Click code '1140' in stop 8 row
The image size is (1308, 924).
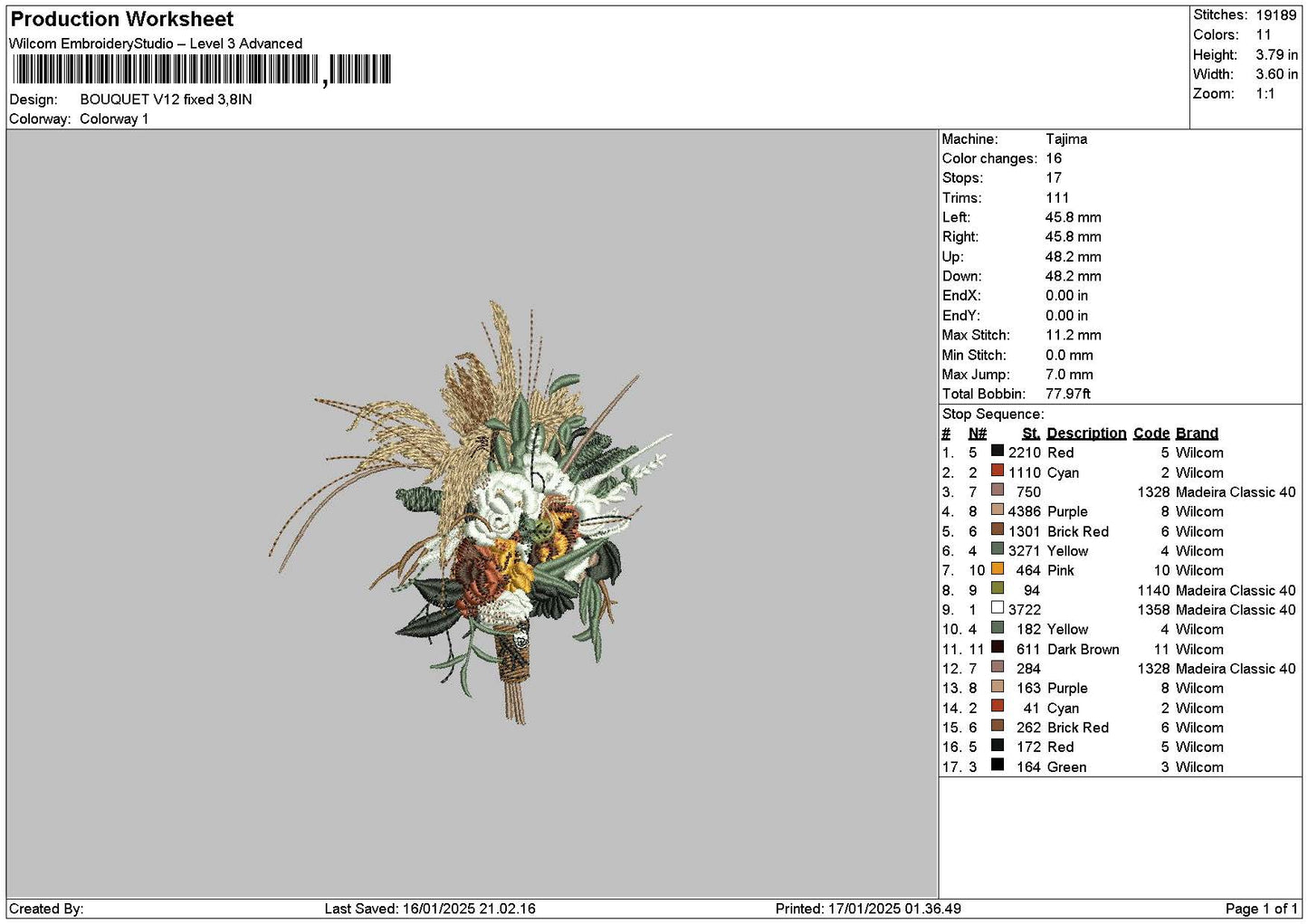pos(1154,591)
